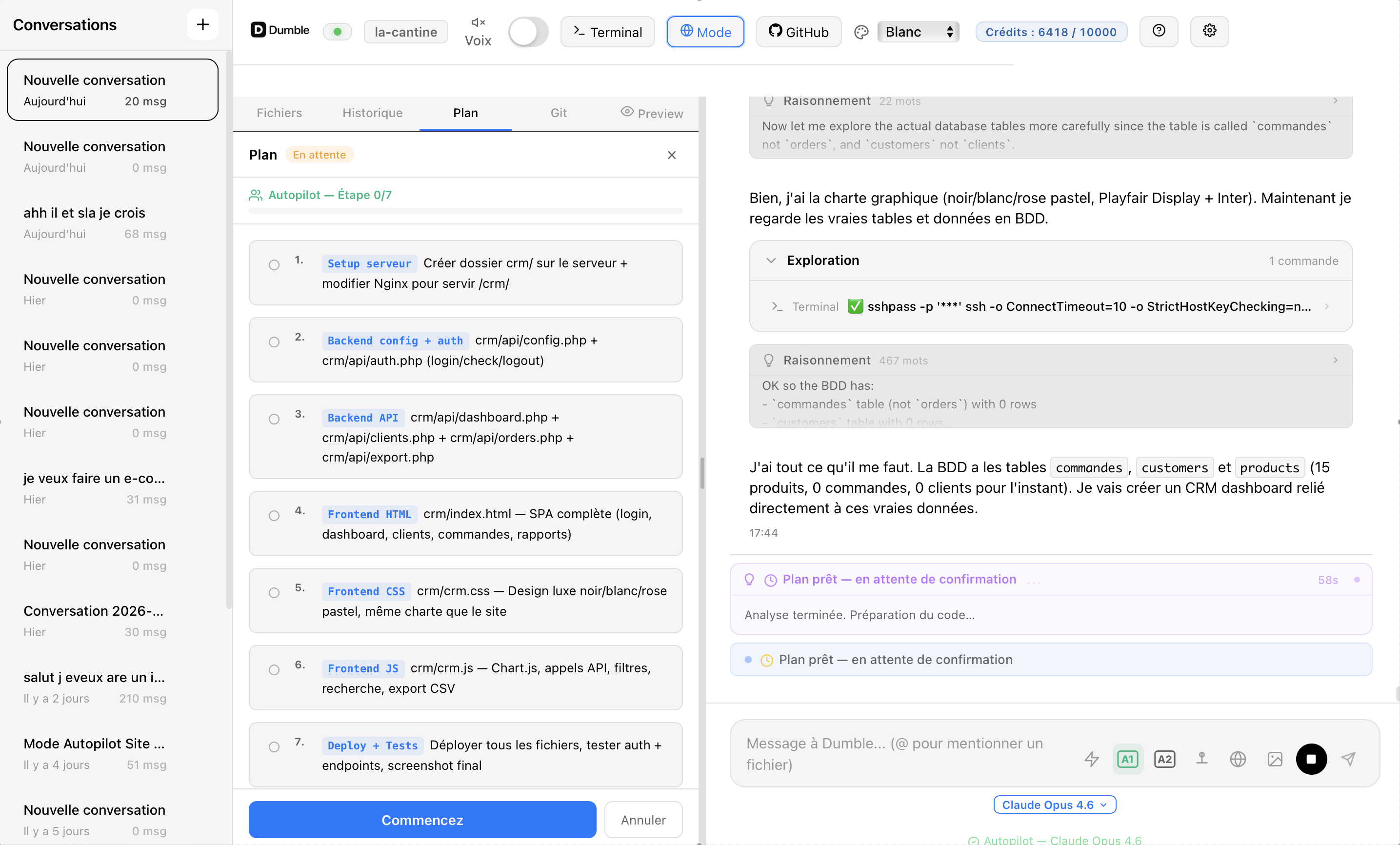1400x845 pixels.
Task: Open the Blanc theme dropdown
Action: coord(918,32)
